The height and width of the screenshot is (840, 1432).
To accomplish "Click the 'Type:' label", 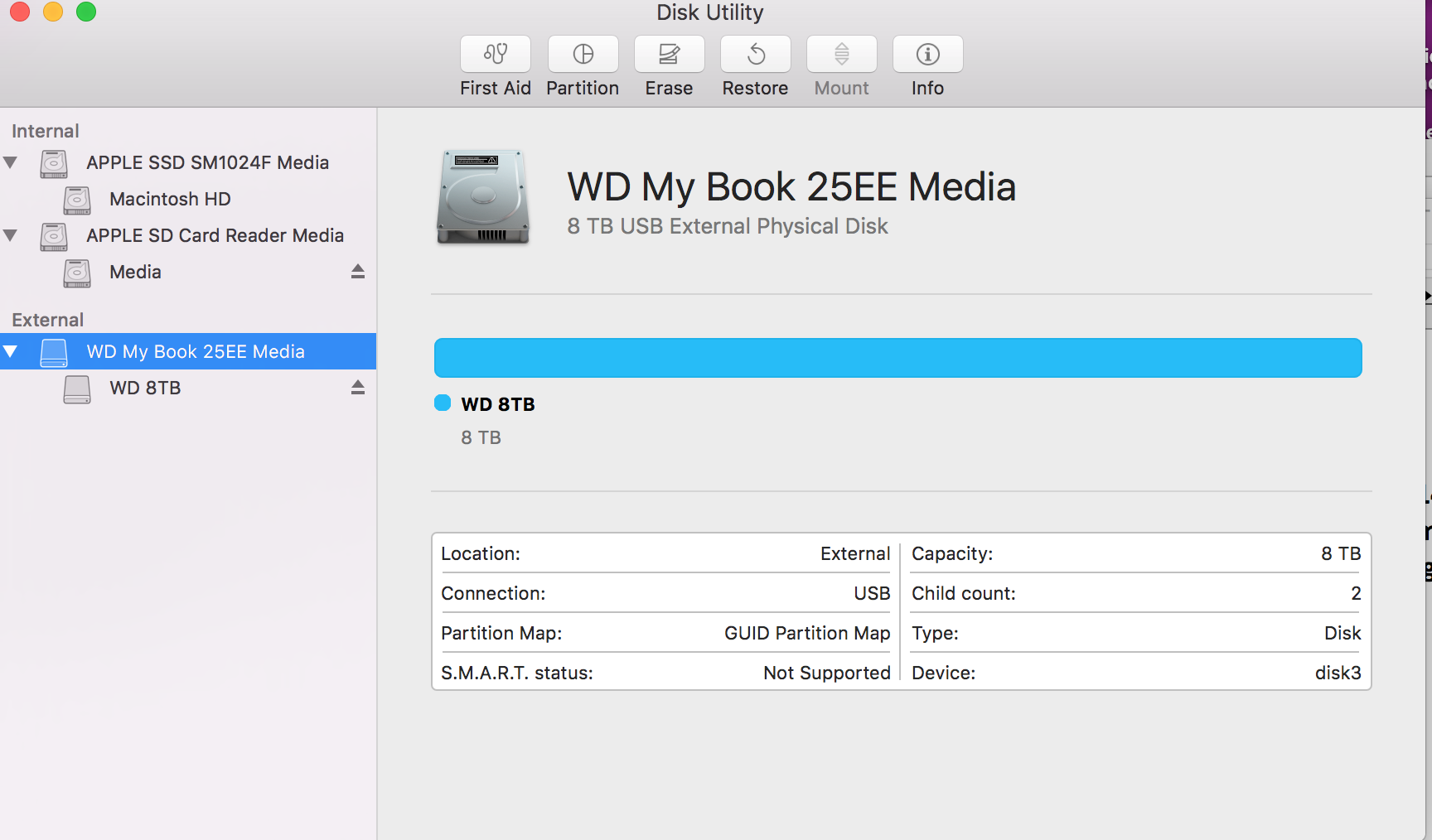I will 935,633.
